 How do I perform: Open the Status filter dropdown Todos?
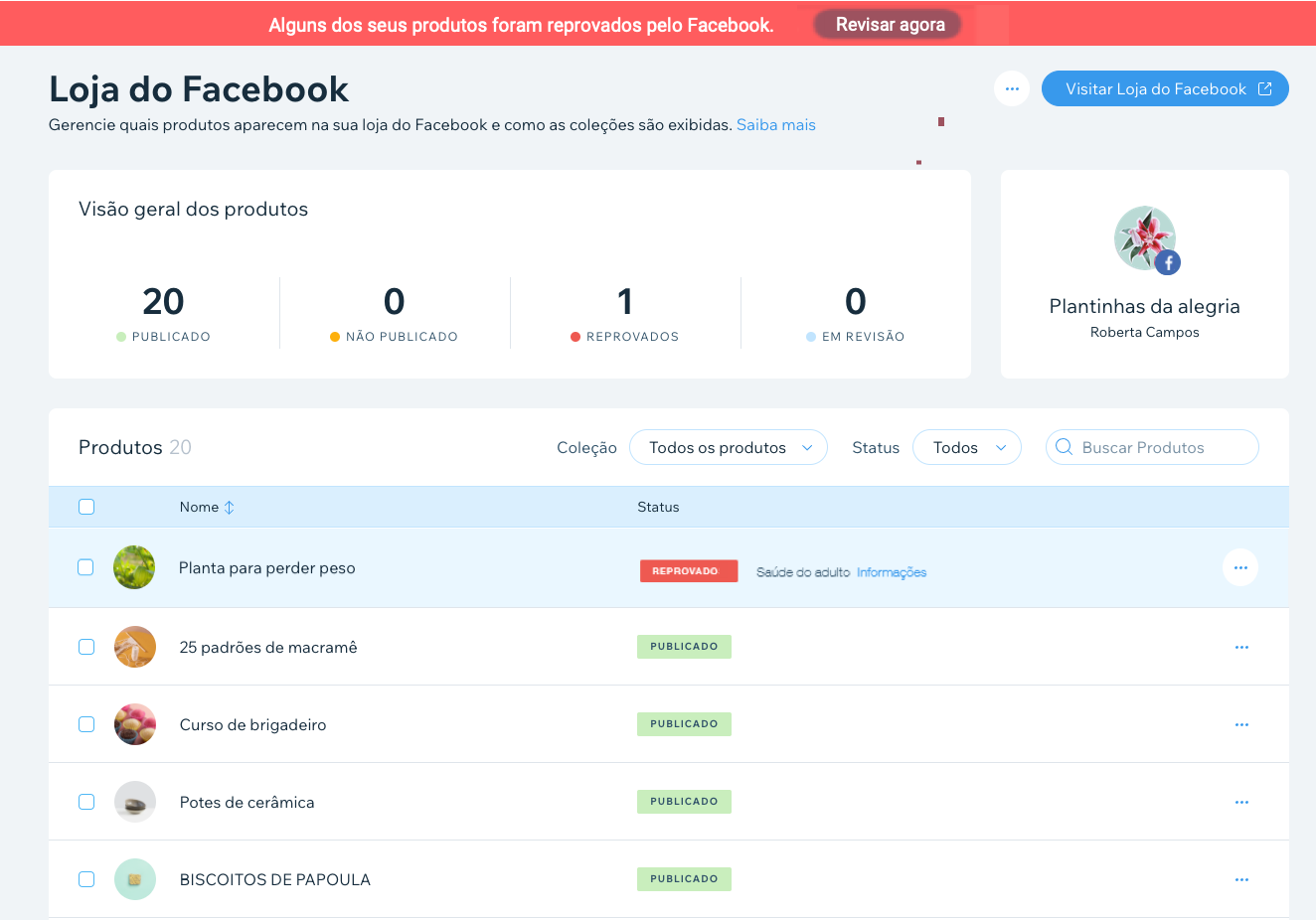[967, 447]
